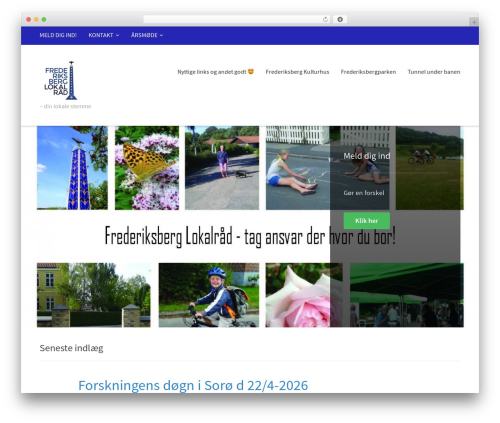
Task: Click the din lokale stemme tagline
Action: [x=65, y=106]
